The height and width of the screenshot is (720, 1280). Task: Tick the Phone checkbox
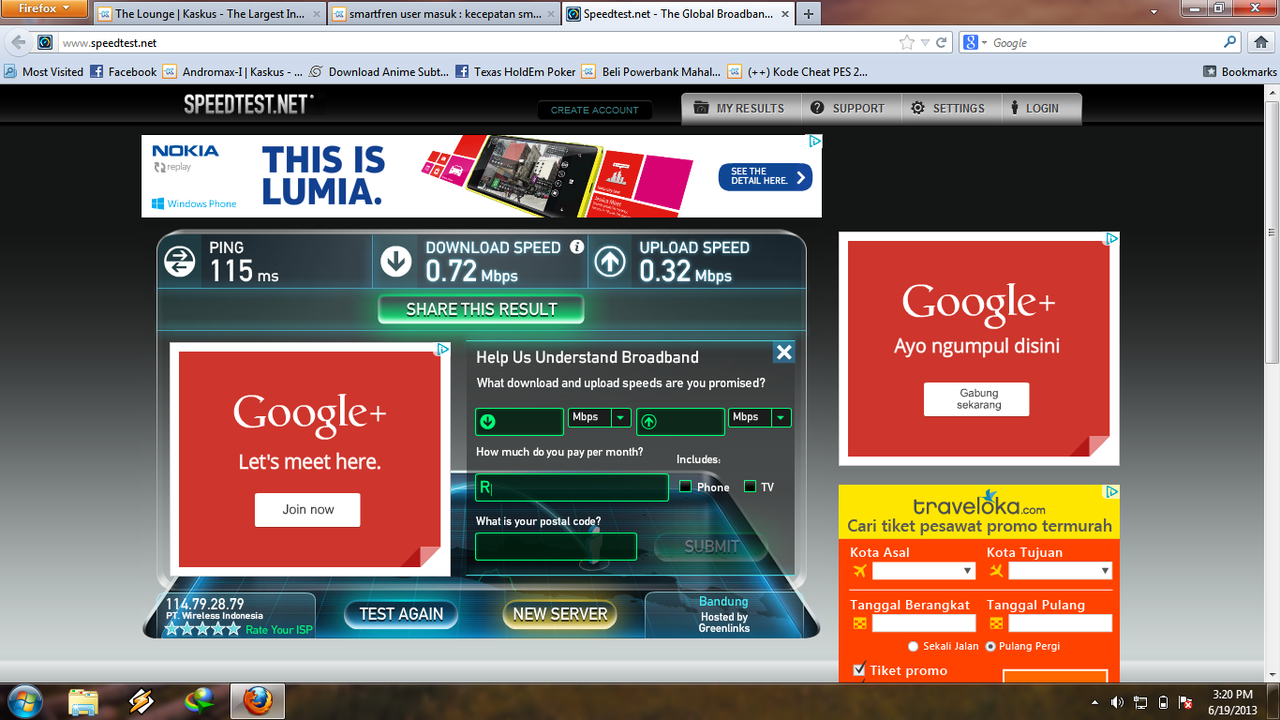click(x=685, y=486)
